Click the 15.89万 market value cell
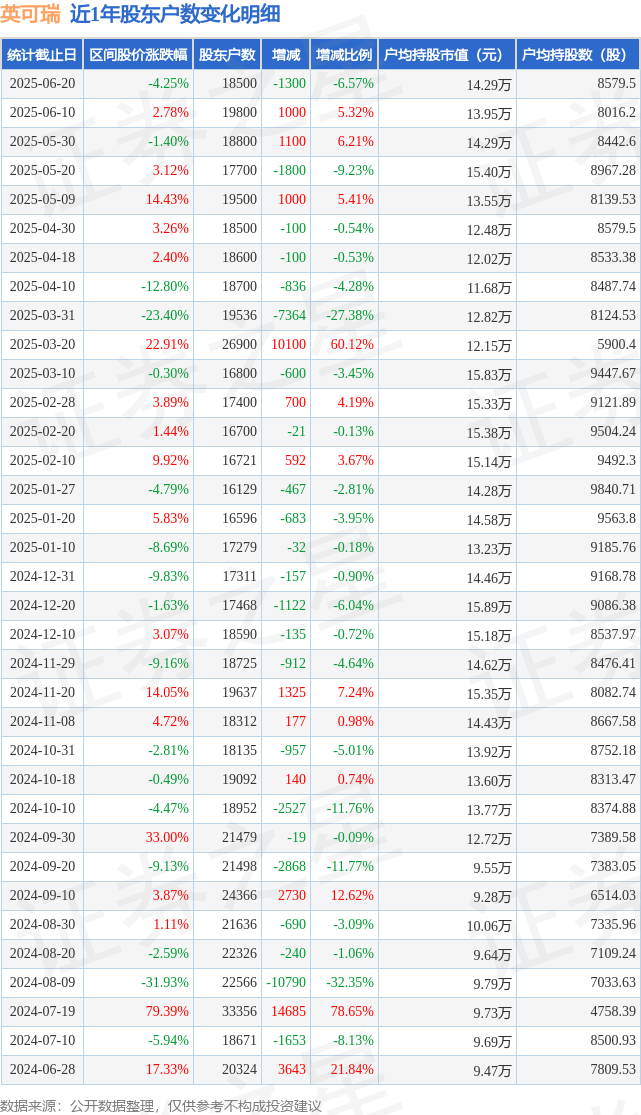Image resolution: width=641 pixels, height=1115 pixels. [x=489, y=607]
